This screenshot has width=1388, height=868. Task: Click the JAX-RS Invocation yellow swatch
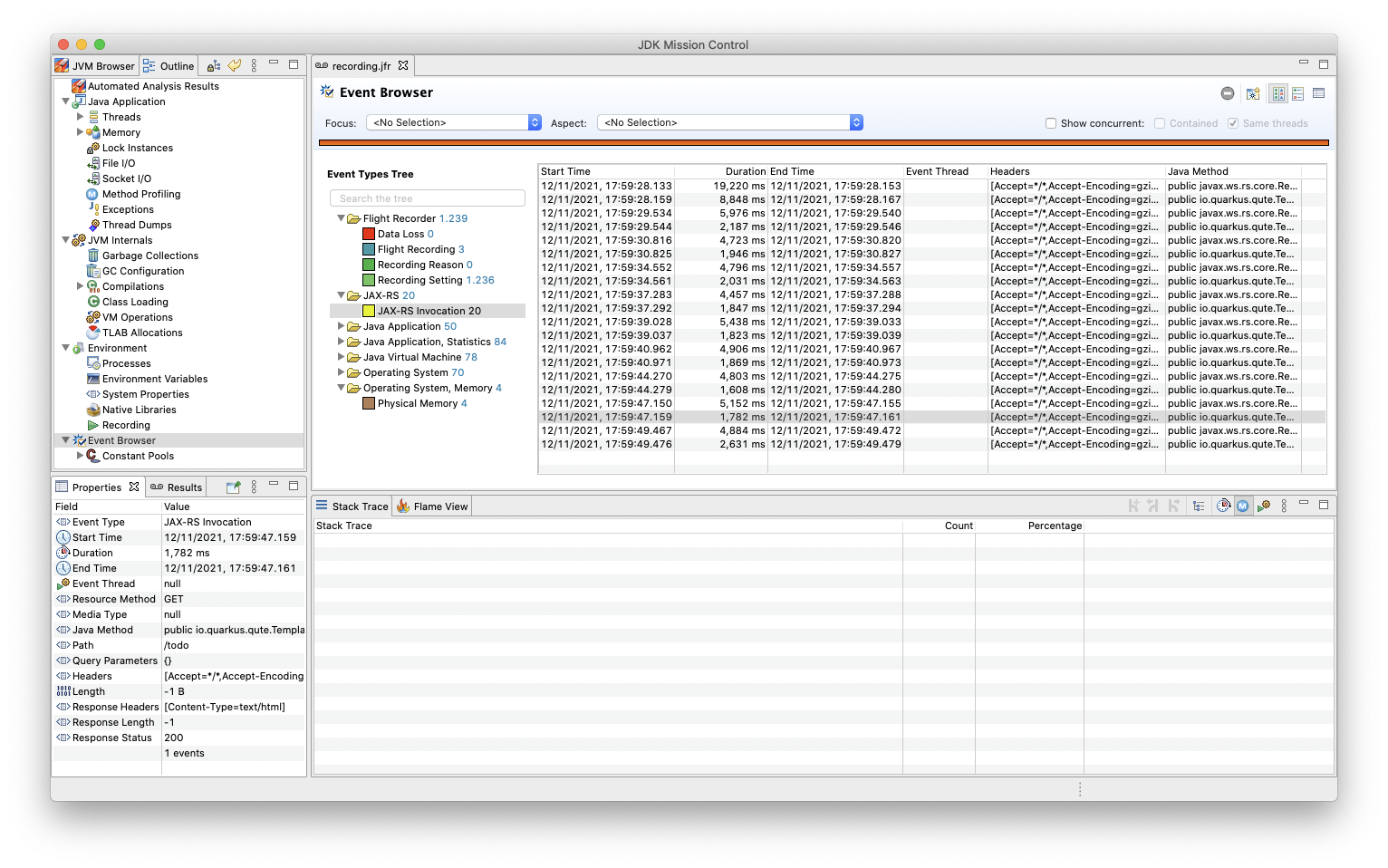pos(369,311)
